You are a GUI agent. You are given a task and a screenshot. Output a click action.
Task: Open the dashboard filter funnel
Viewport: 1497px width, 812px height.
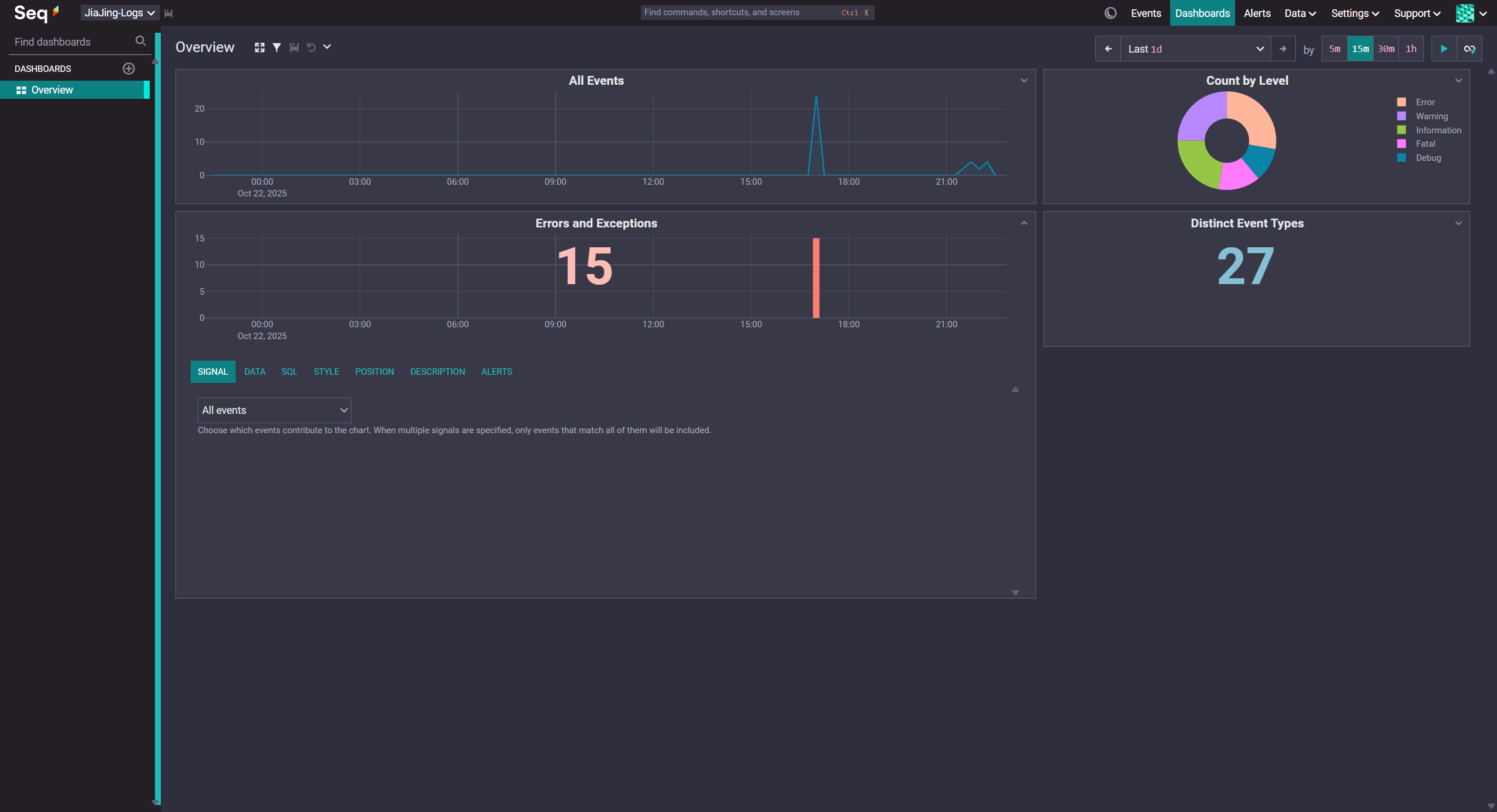tap(277, 47)
